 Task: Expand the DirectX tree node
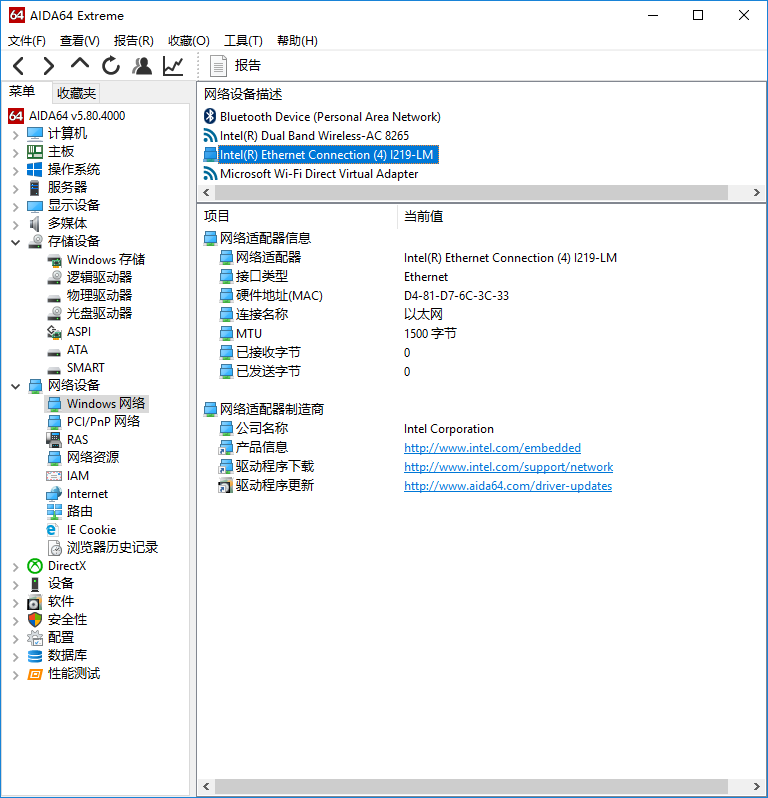15,566
